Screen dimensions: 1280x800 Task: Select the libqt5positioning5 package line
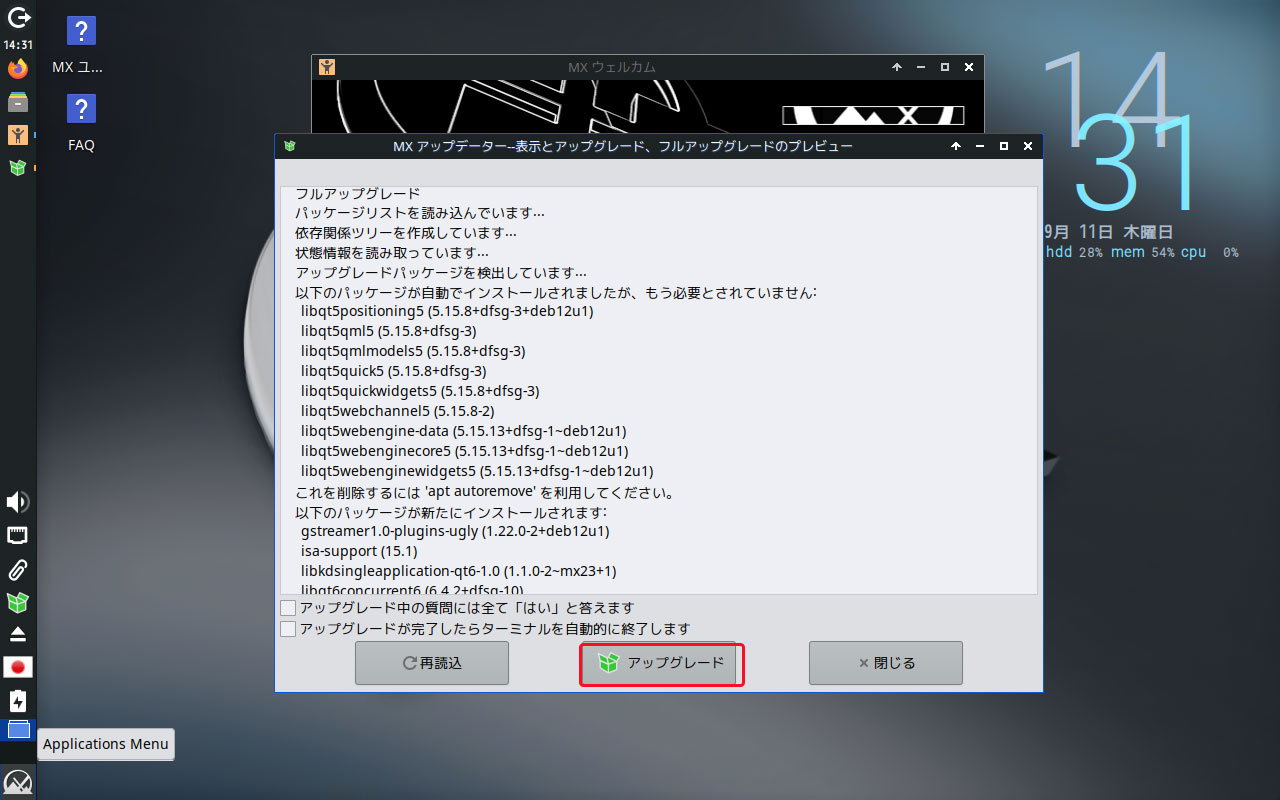point(447,311)
